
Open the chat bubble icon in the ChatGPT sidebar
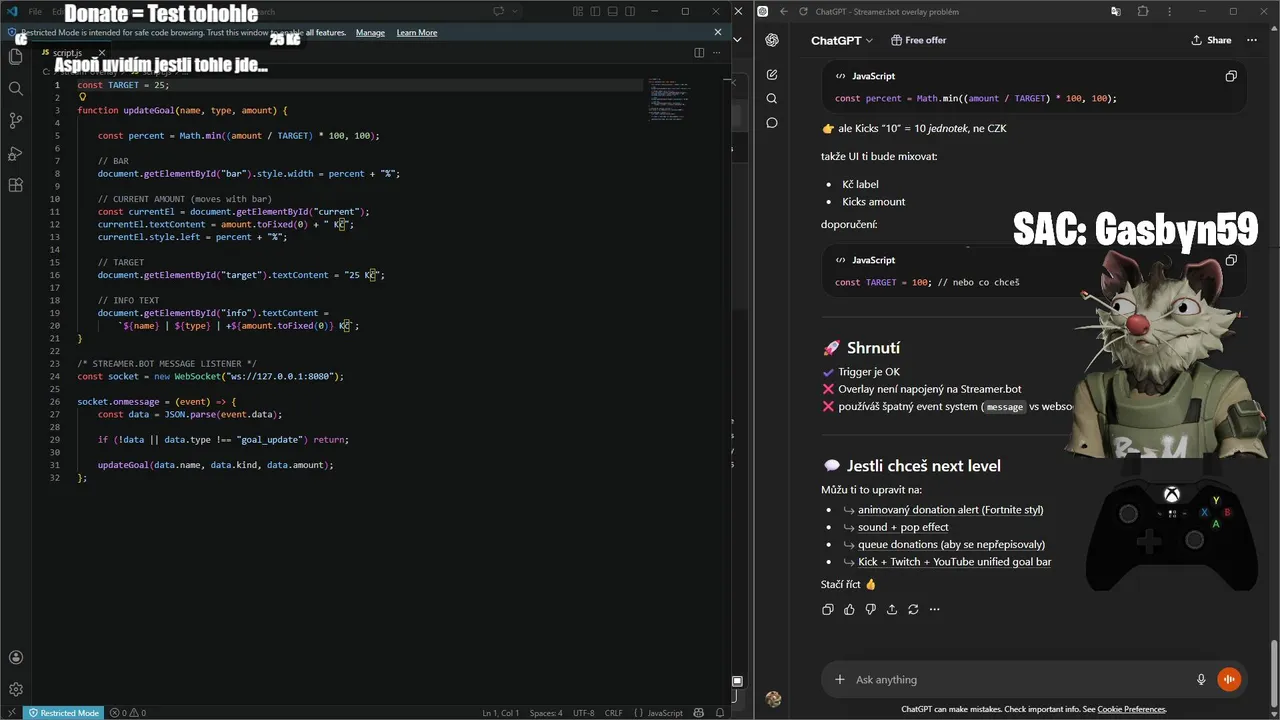772,123
